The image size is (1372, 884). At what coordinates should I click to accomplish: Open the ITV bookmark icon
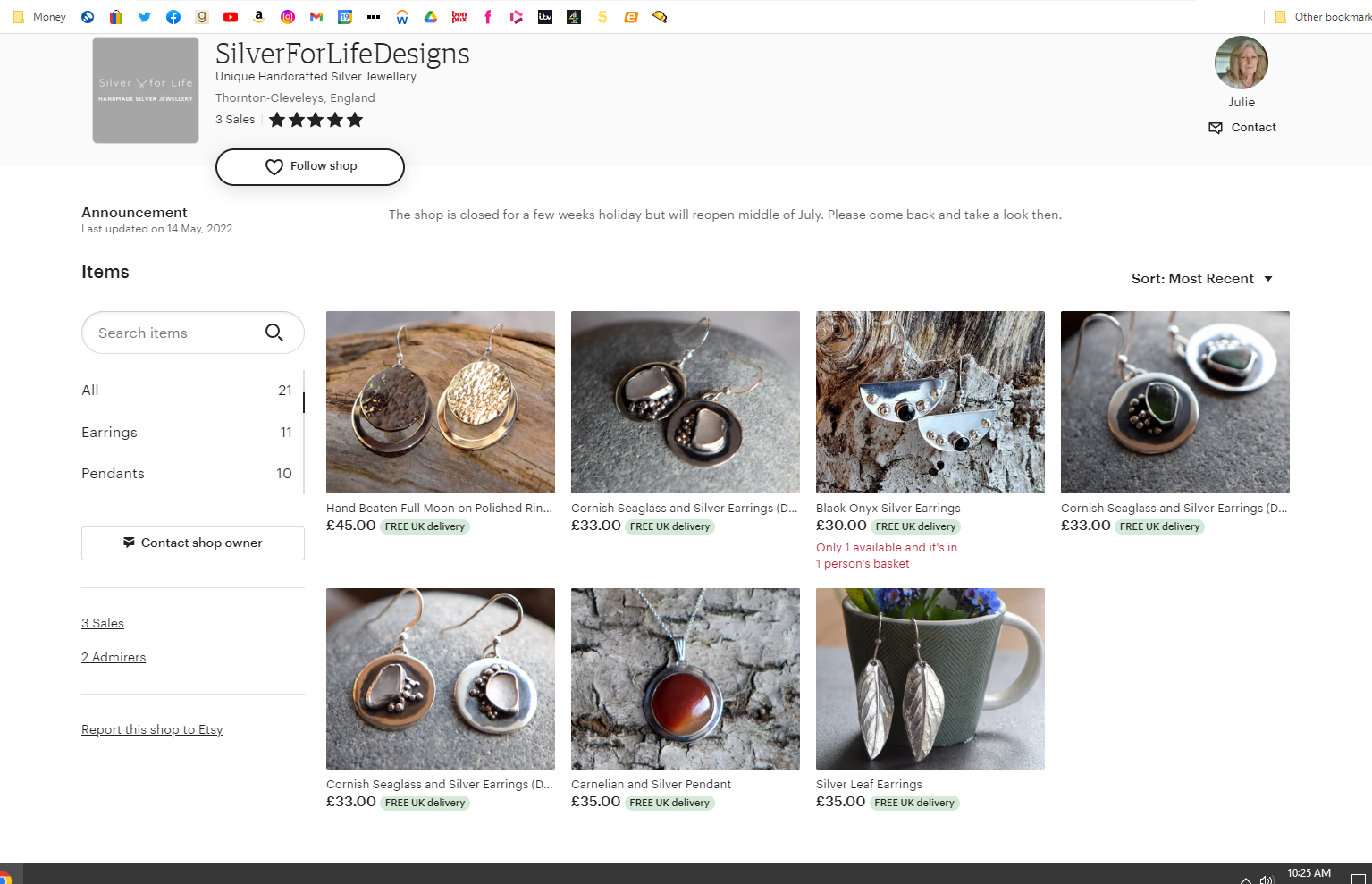(545, 17)
